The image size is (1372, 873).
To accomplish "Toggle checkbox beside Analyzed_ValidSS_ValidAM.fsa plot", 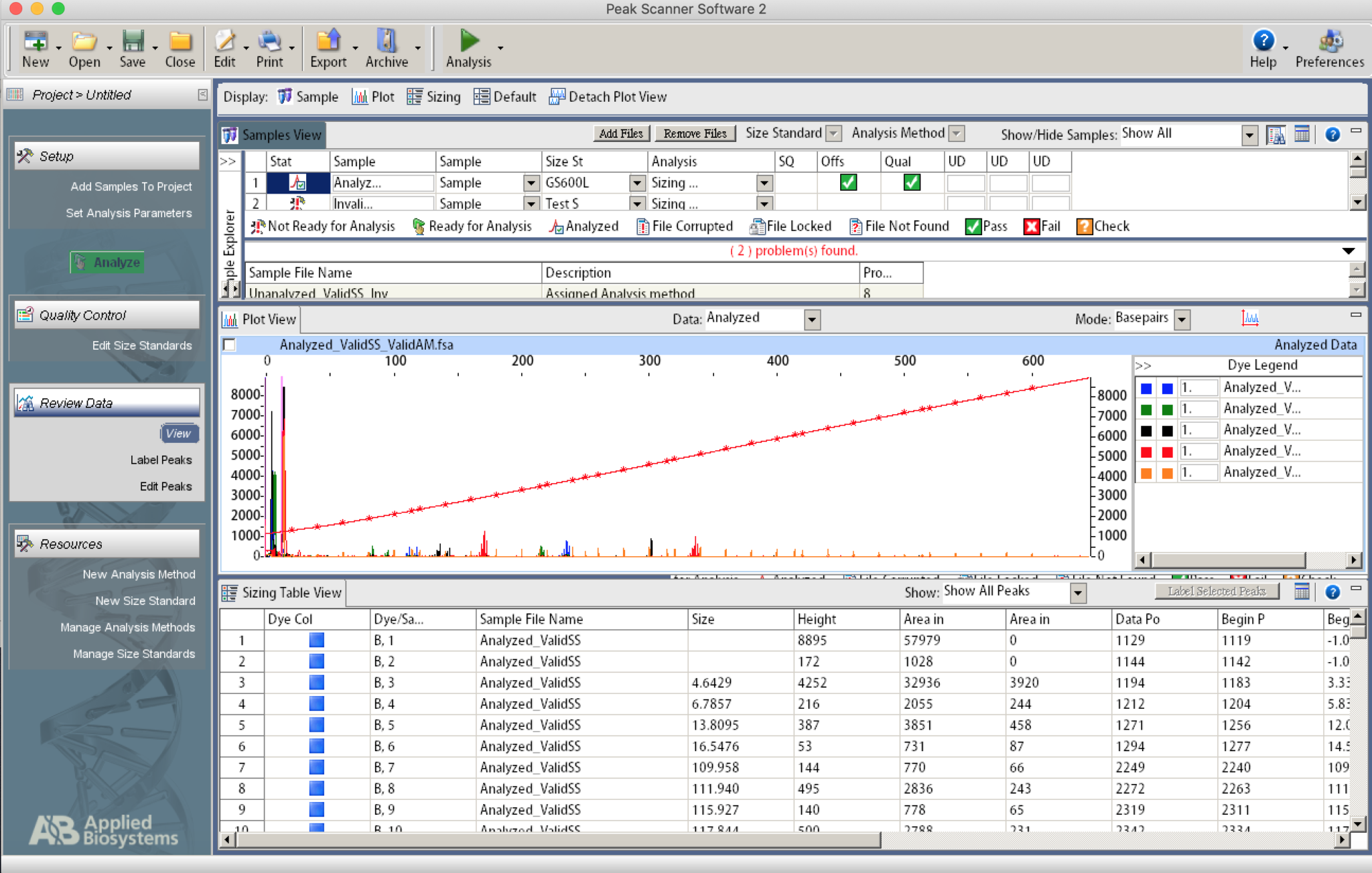I will [230, 344].
